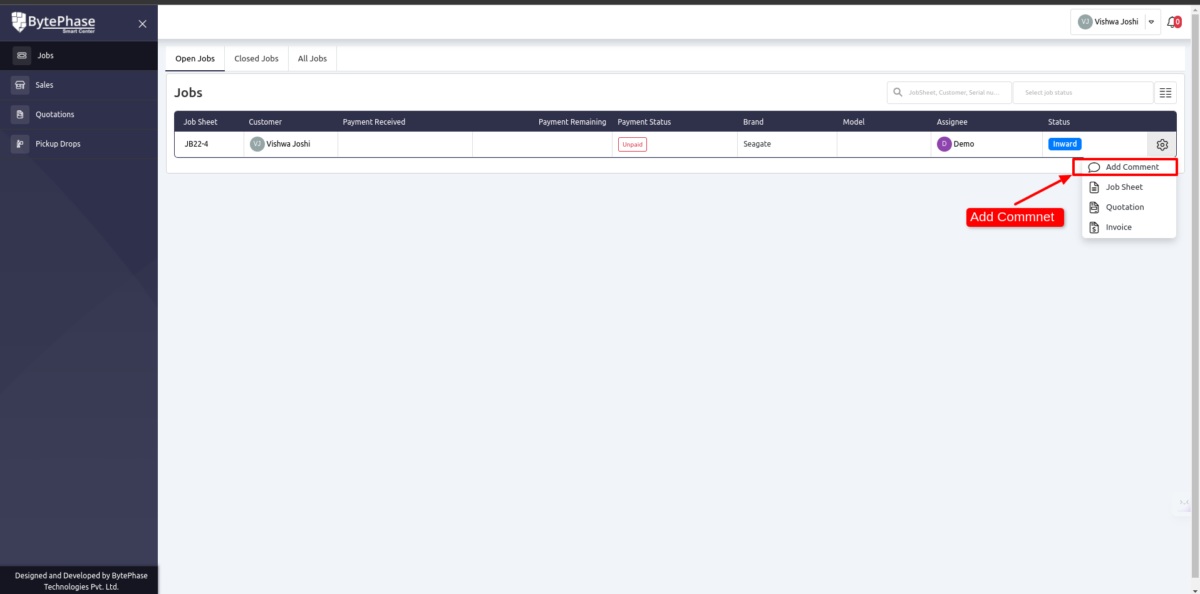Choose Job Sheet from the menu

tap(1124, 187)
